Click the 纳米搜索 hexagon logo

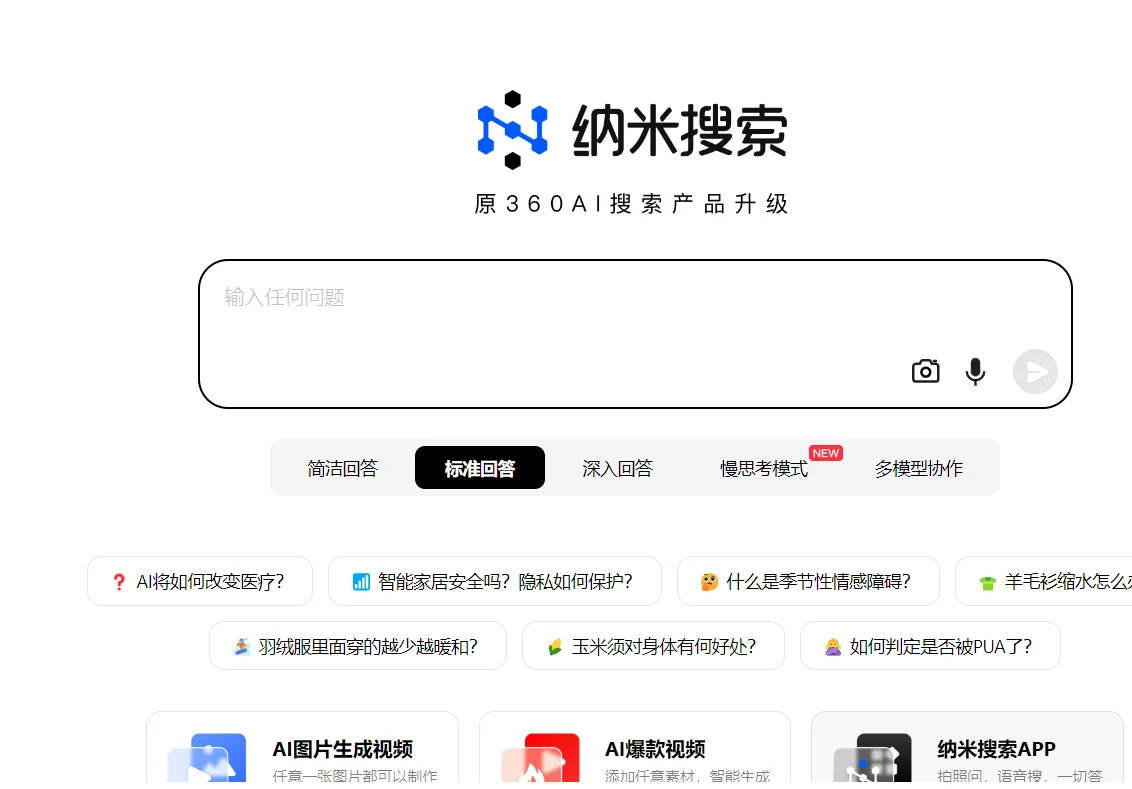(513, 130)
